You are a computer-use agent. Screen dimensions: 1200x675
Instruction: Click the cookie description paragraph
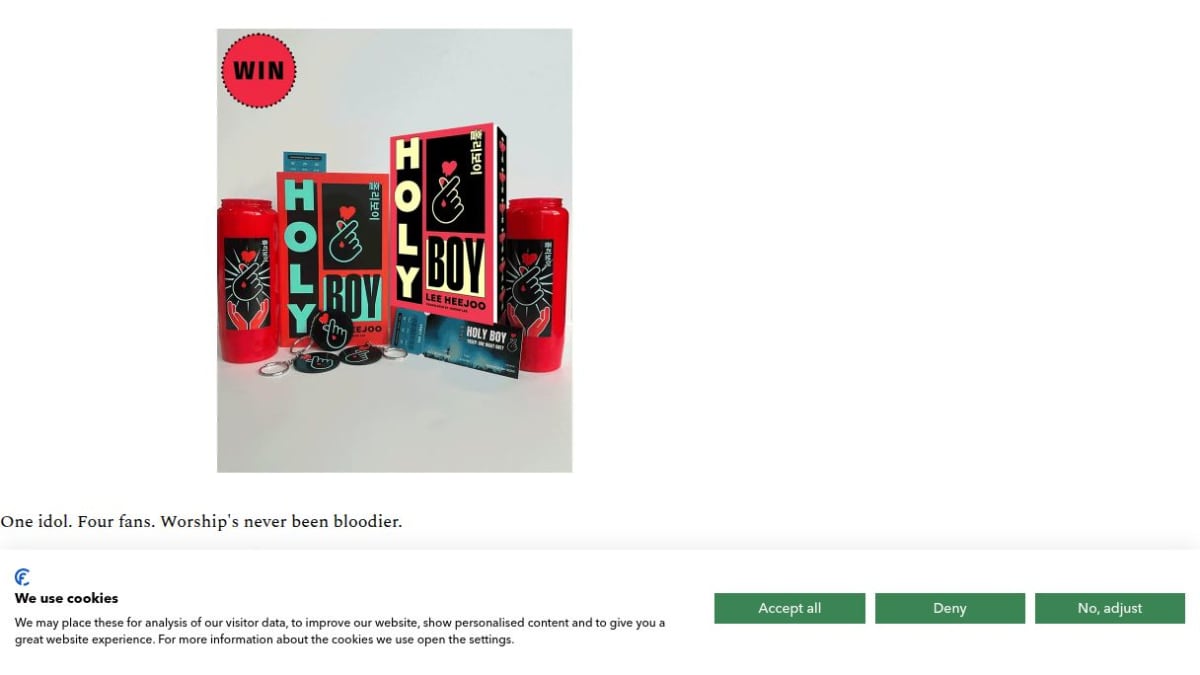pos(340,631)
